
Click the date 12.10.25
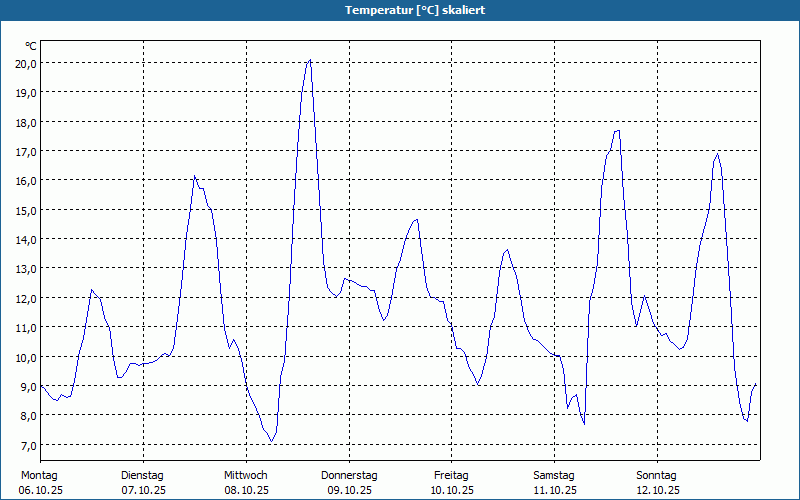[x=658, y=490]
